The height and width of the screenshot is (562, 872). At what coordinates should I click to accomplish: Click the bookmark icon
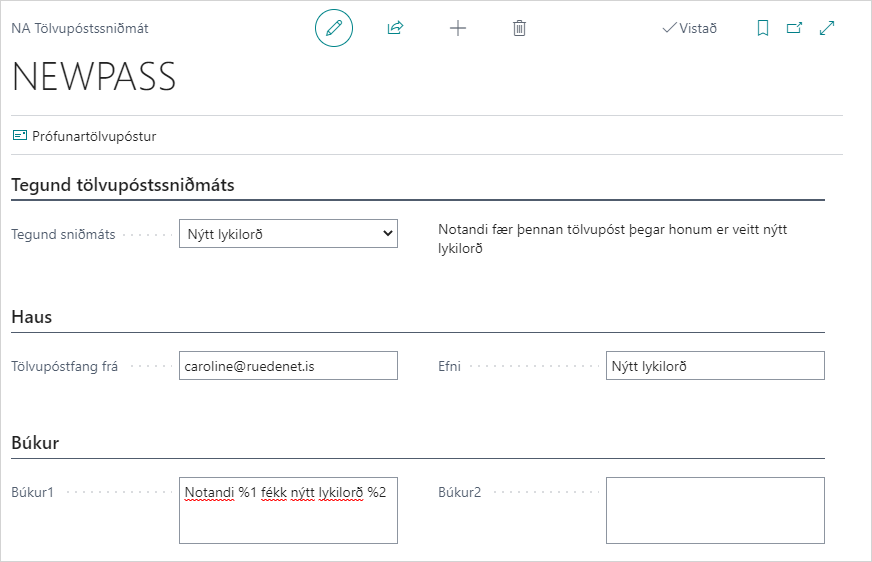pyautogui.click(x=763, y=28)
